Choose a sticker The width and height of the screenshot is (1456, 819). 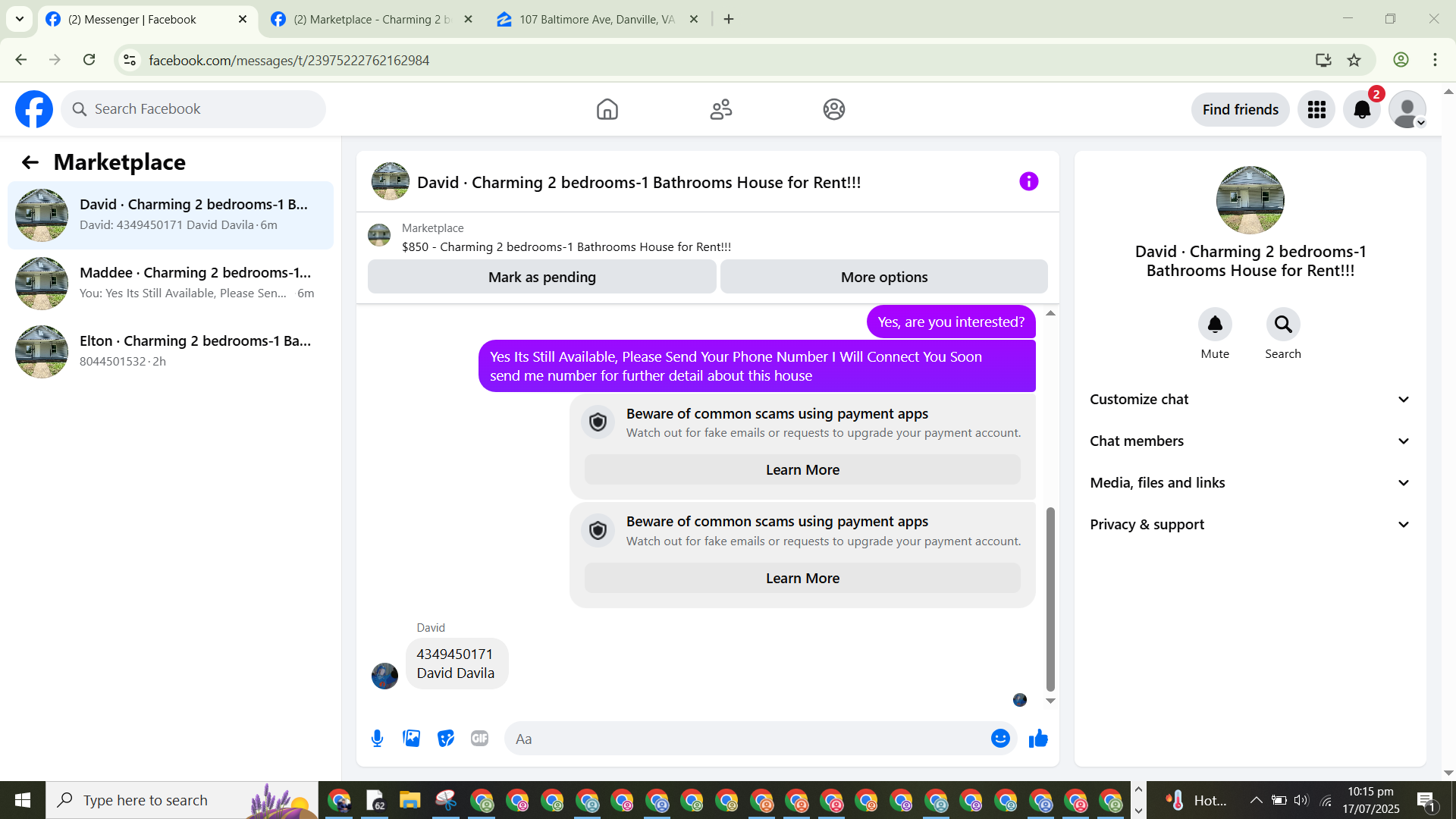point(446,739)
